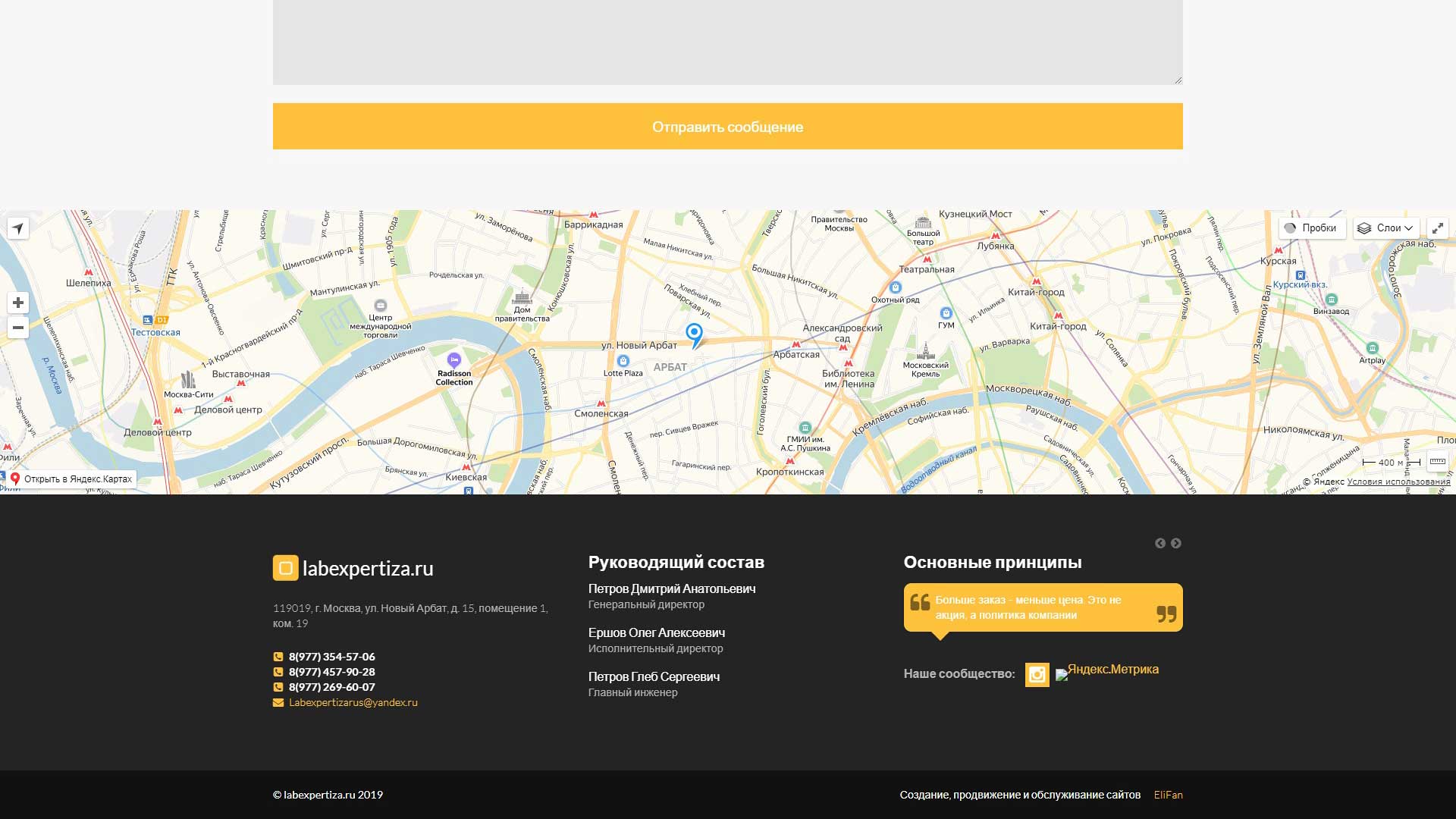Zoom in the map with plus button
This screenshot has width=1456, height=819.
(x=18, y=303)
